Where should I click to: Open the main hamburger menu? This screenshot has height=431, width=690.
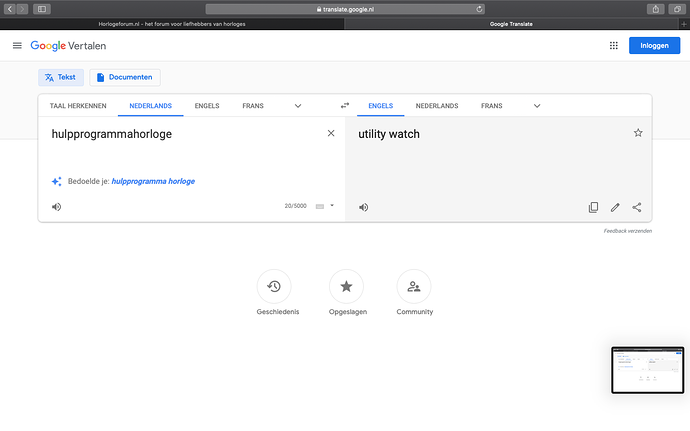click(x=17, y=45)
